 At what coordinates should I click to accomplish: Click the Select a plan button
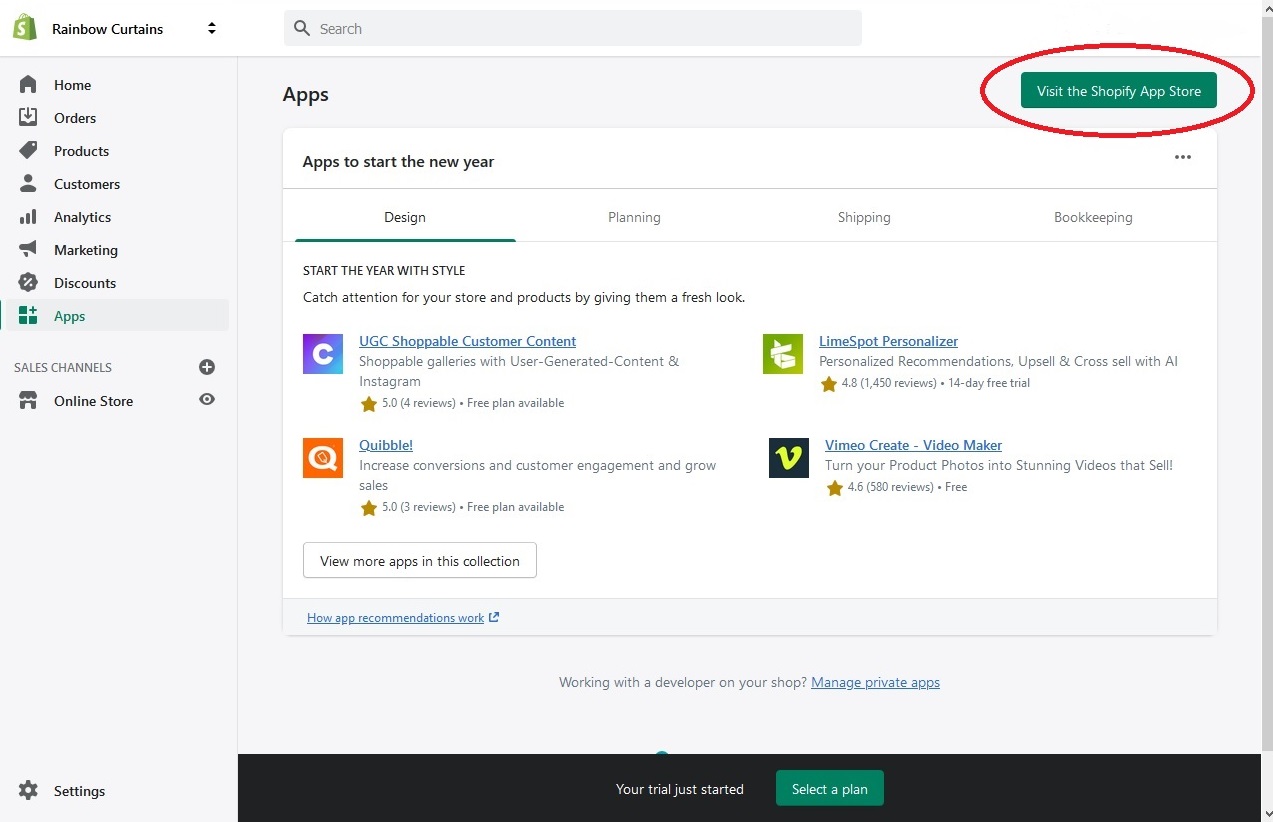[x=830, y=789]
